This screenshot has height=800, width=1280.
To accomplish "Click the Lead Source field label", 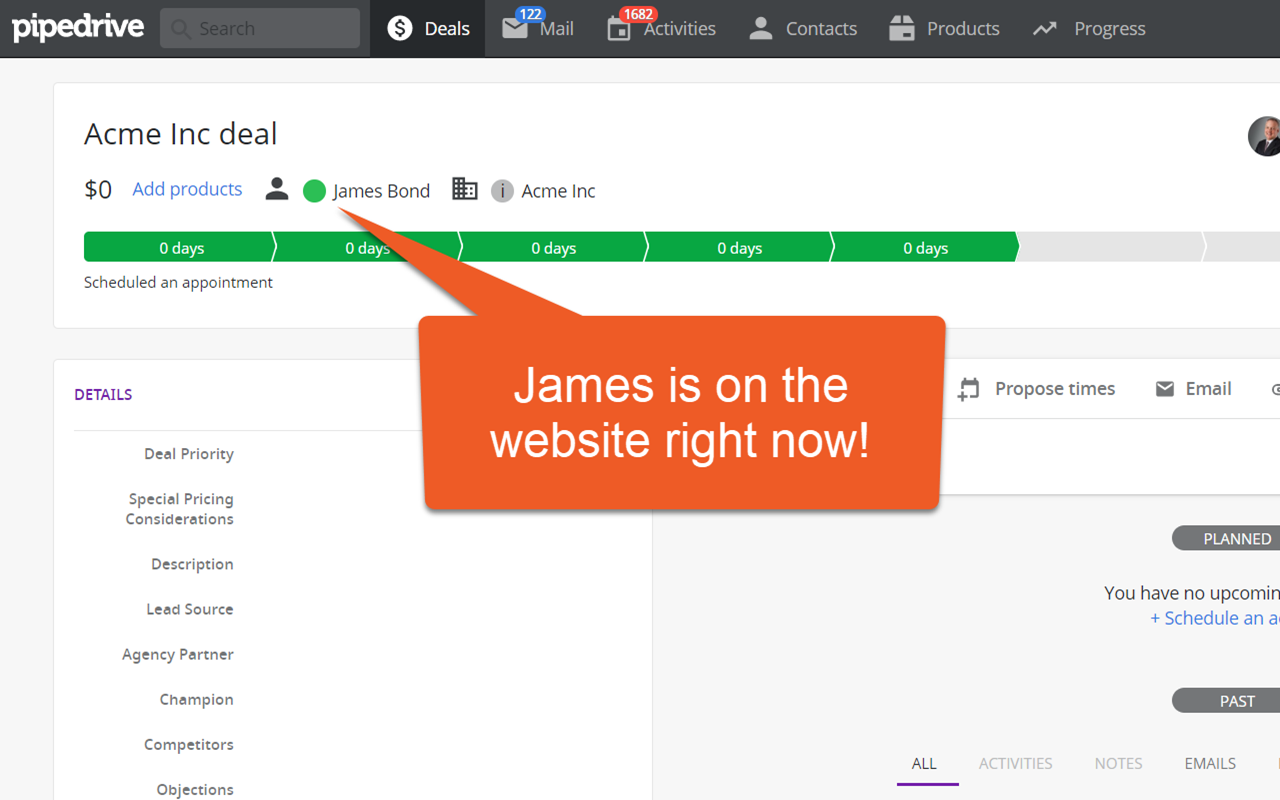I will (190, 609).
